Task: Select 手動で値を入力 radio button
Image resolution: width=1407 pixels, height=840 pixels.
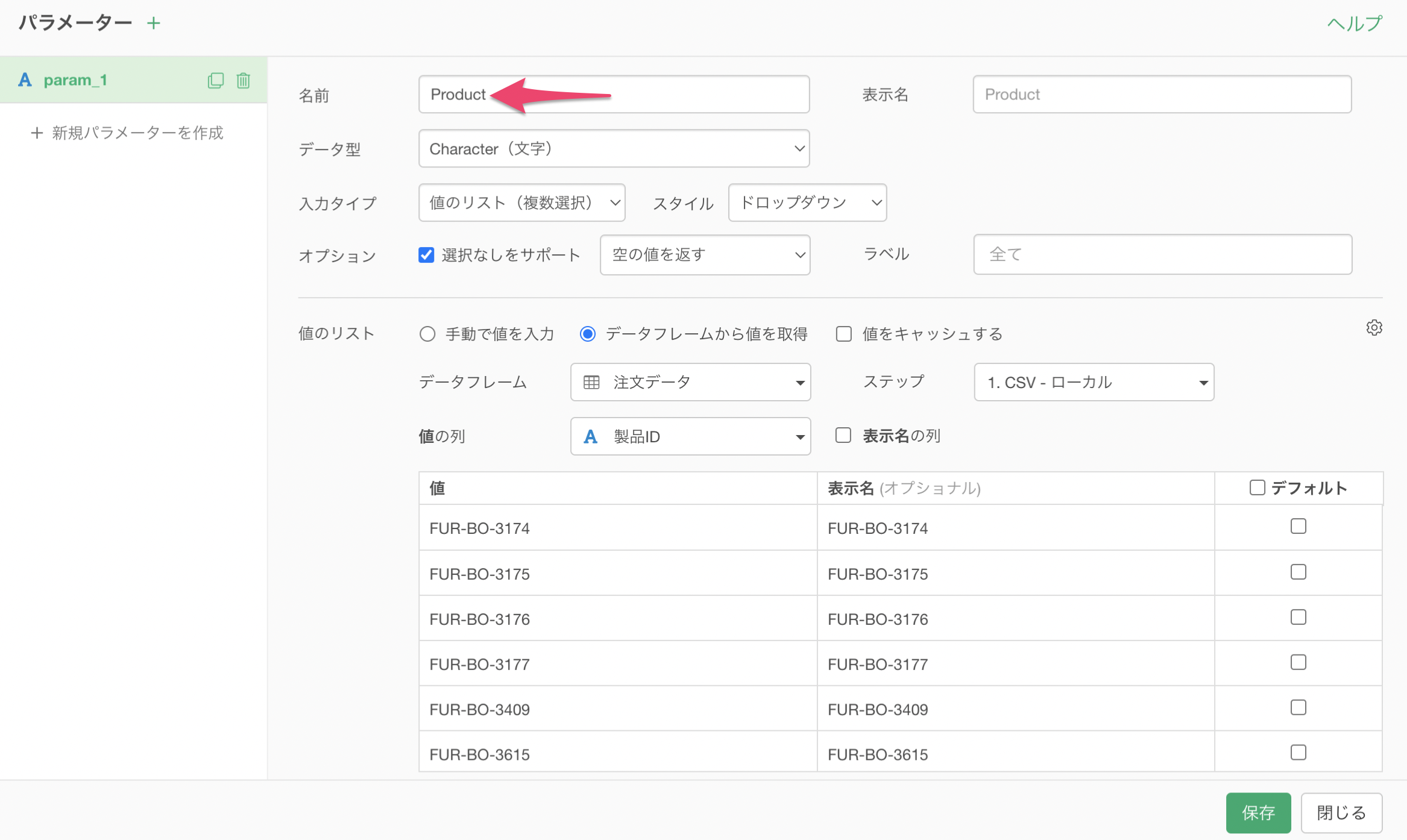Action: 427,334
